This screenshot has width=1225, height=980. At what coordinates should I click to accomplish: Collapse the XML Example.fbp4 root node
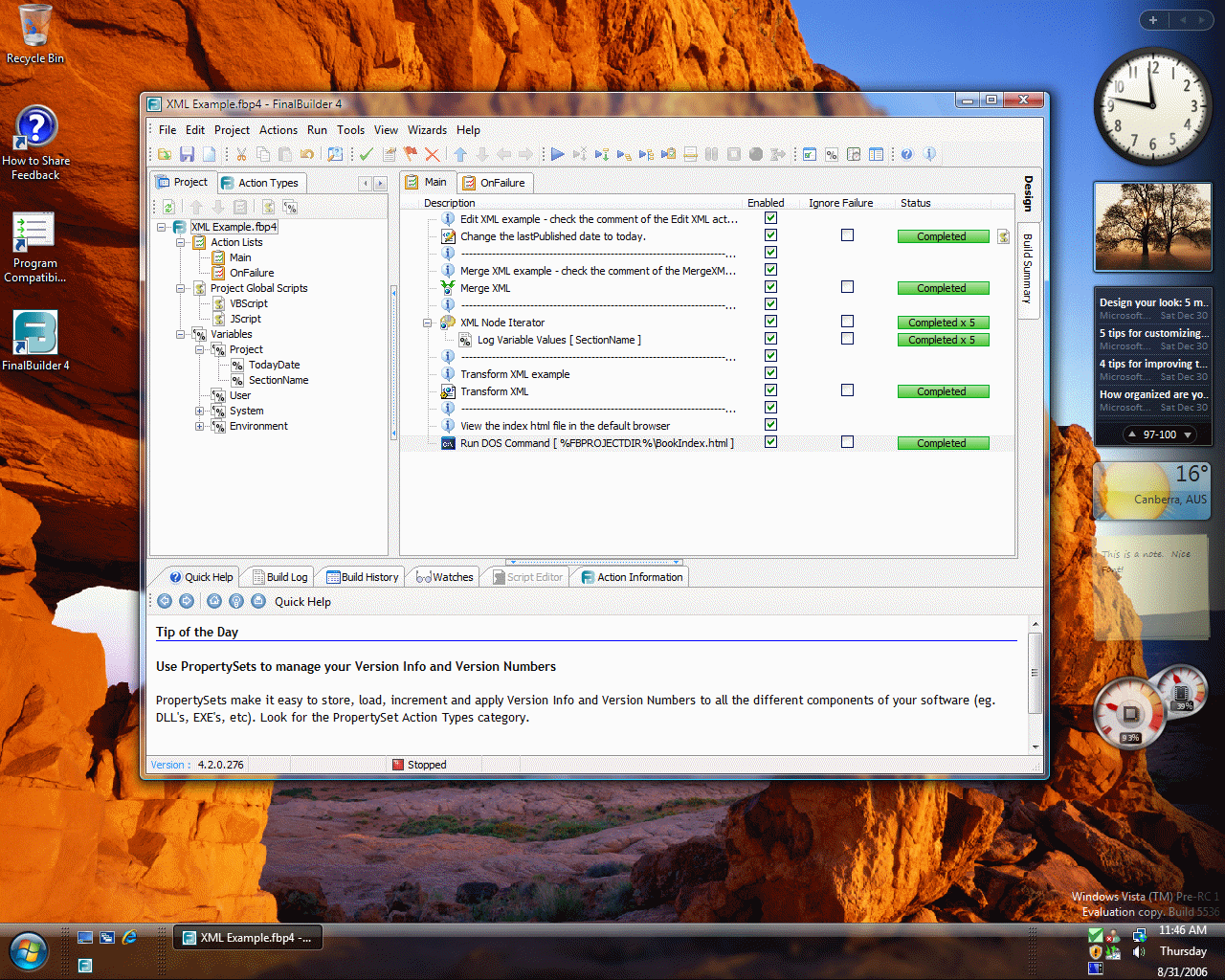coord(161,227)
